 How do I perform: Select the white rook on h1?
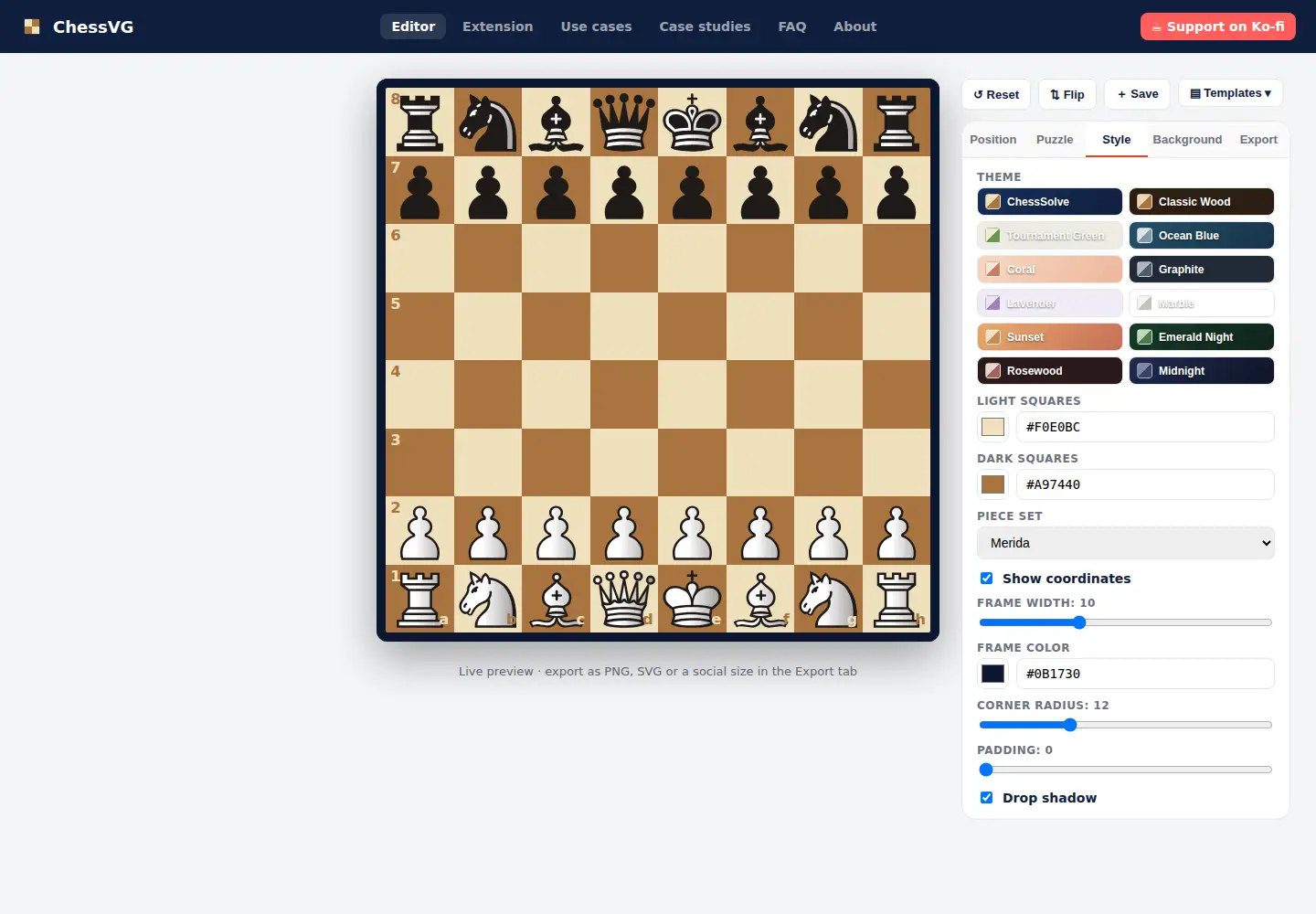(x=897, y=599)
